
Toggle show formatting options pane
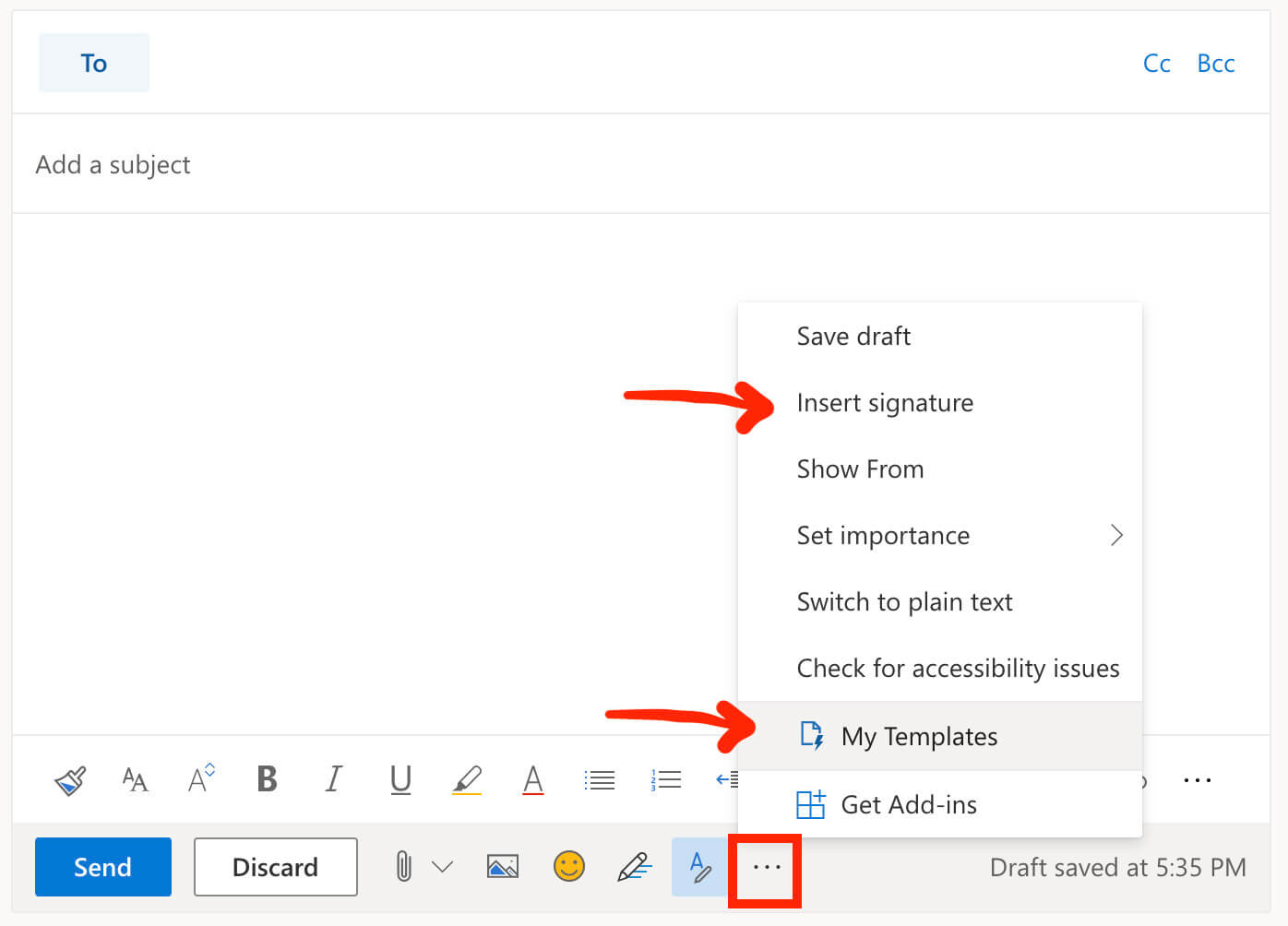(699, 867)
